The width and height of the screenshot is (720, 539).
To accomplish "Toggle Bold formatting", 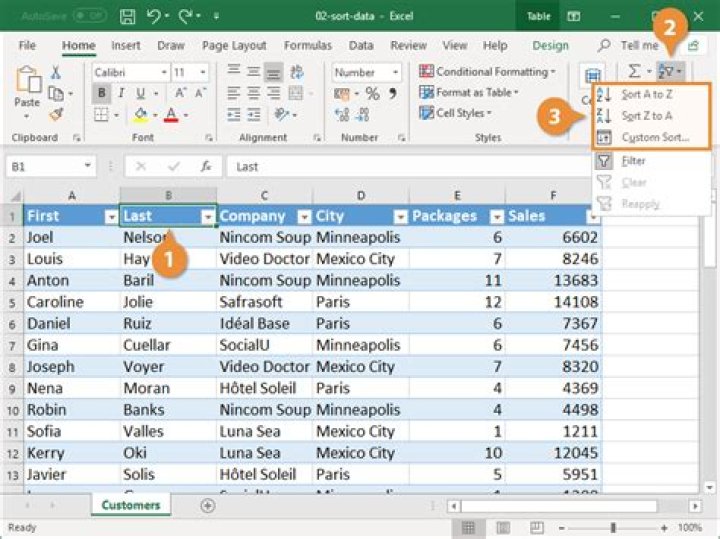I will point(101,94).
